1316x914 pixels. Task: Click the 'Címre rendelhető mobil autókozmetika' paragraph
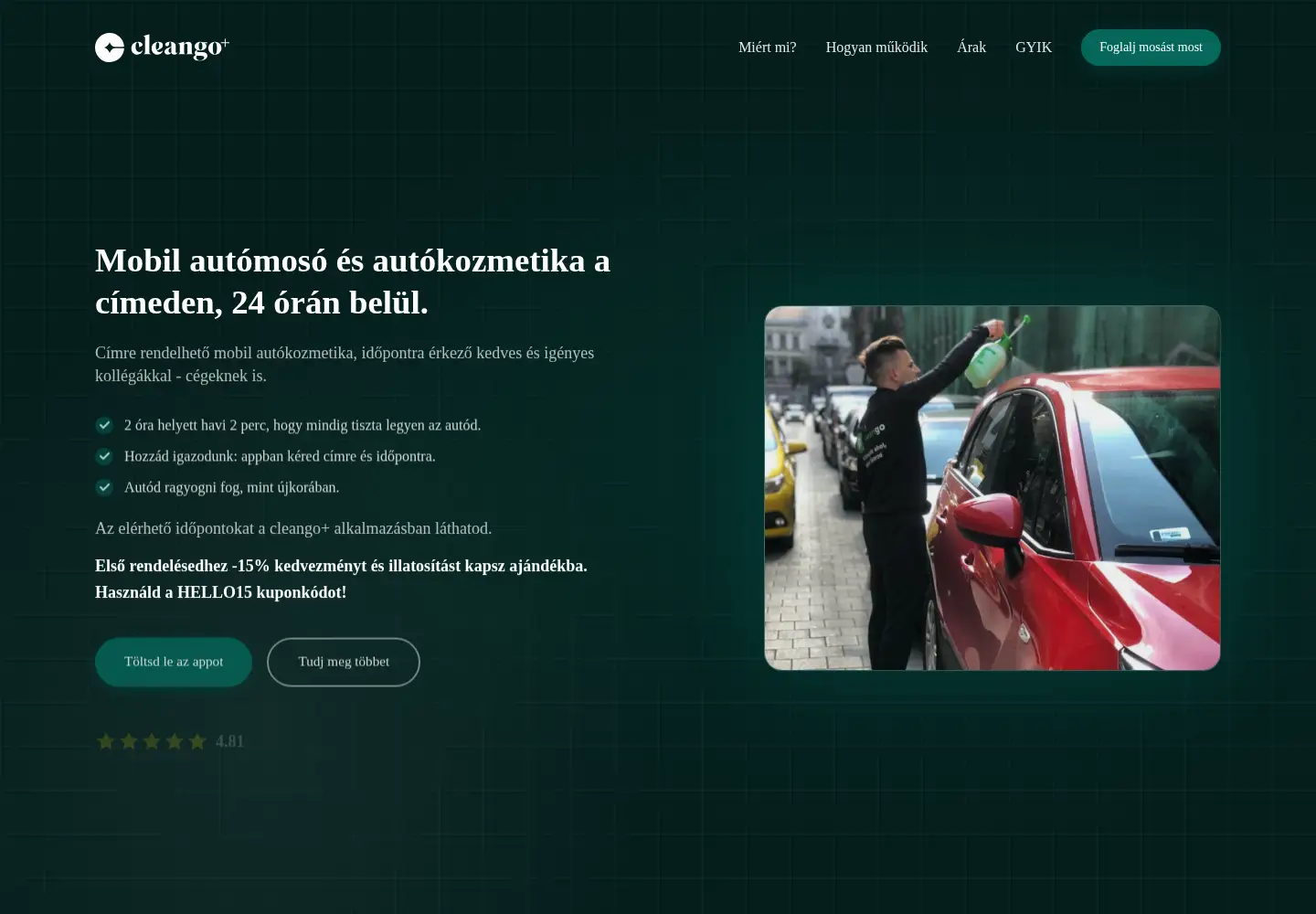point(345,364)
